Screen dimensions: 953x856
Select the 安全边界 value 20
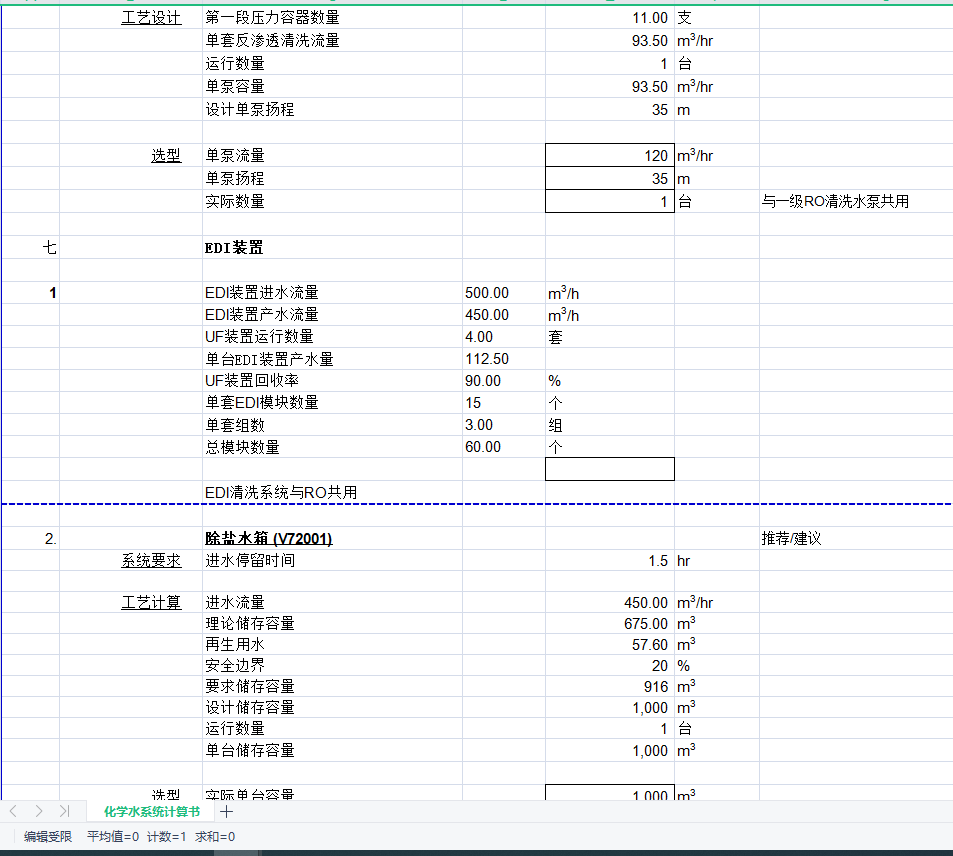pyautogui.click(x=610, y=666)
